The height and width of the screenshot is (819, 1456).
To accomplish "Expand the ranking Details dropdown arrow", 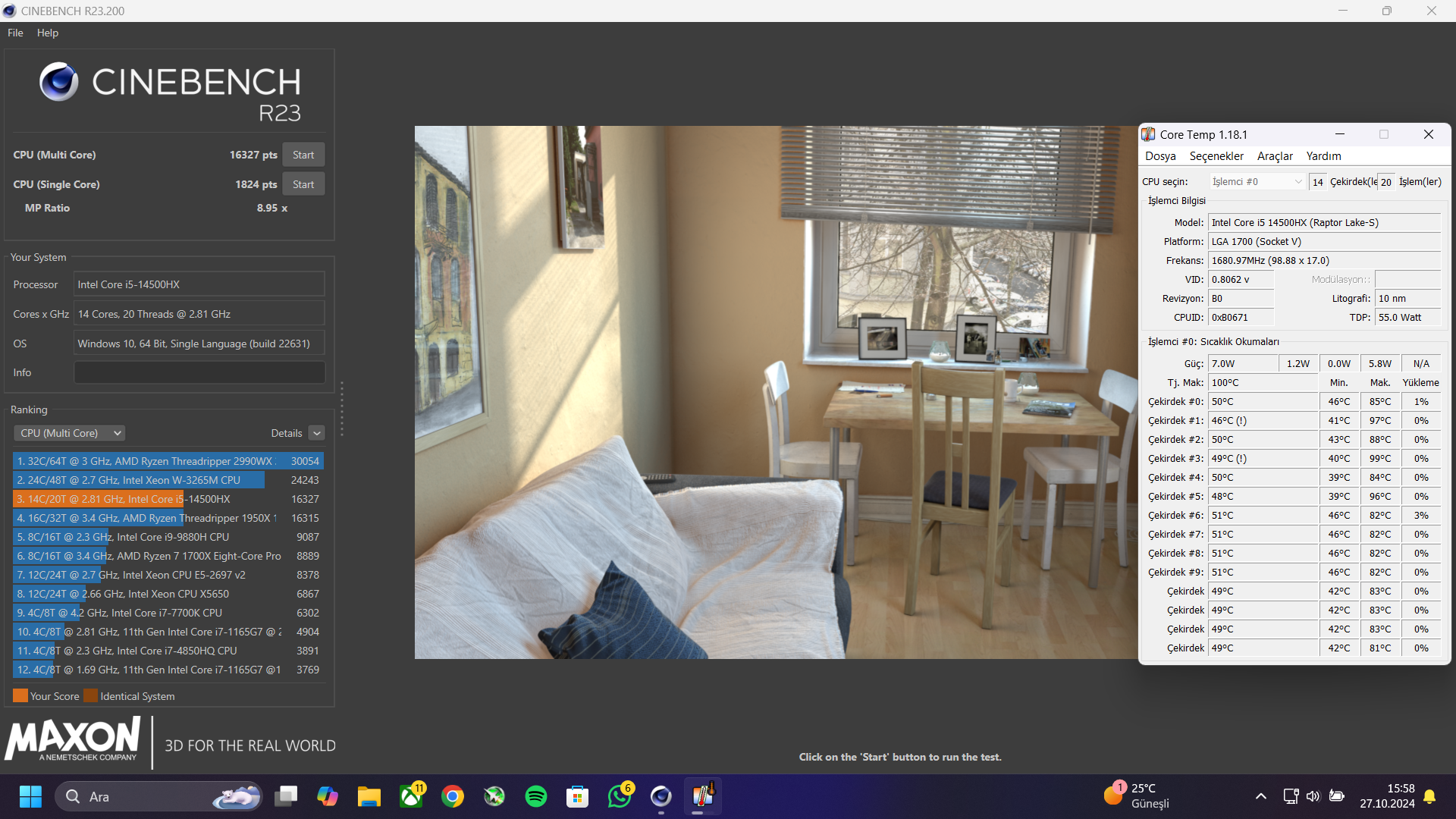I will 317,433.
